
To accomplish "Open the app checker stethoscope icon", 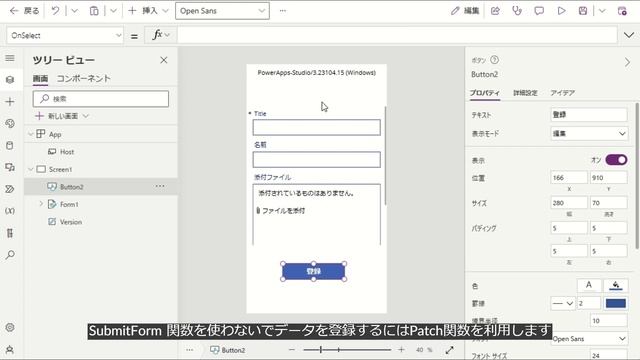I will pos(517,11).
